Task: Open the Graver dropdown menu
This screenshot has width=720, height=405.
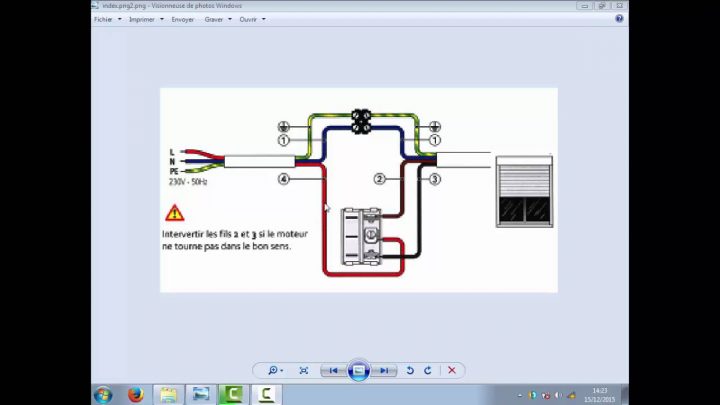Action: (x=217, y=19)
